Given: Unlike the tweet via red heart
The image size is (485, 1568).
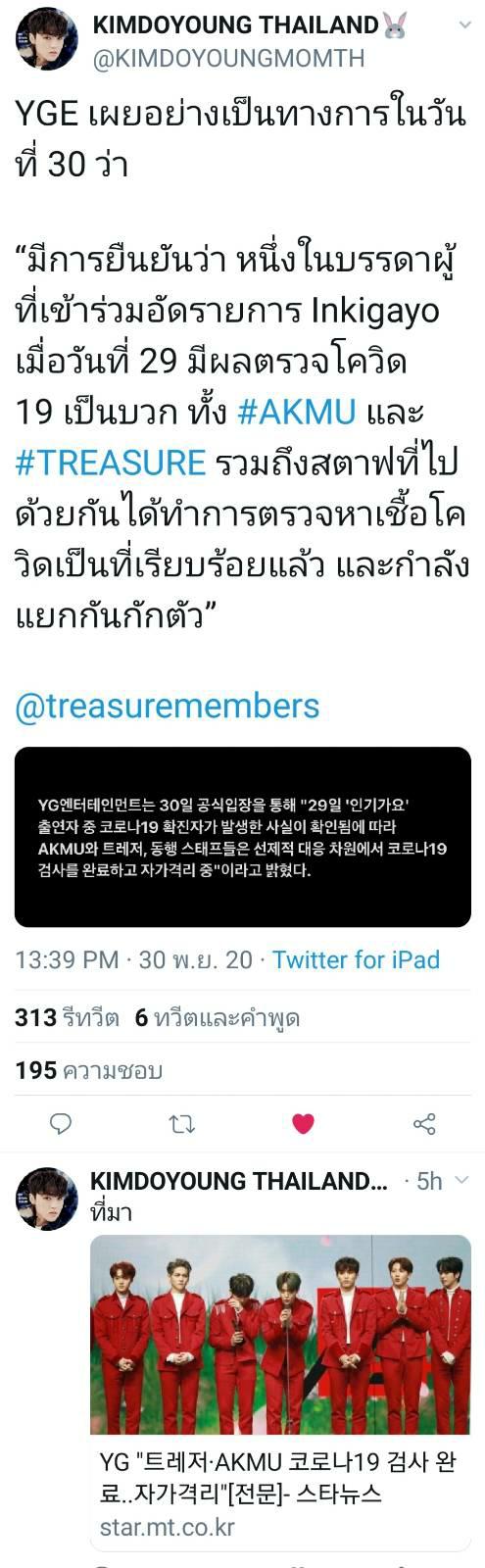Looking at the screenshot, I should (304, 1124).
